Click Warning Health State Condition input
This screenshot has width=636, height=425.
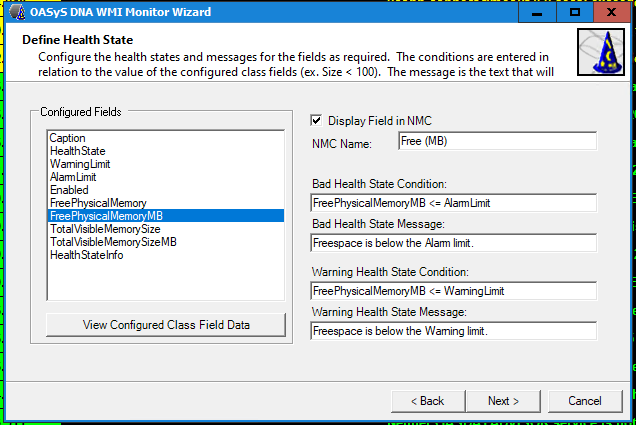point(453,291)
